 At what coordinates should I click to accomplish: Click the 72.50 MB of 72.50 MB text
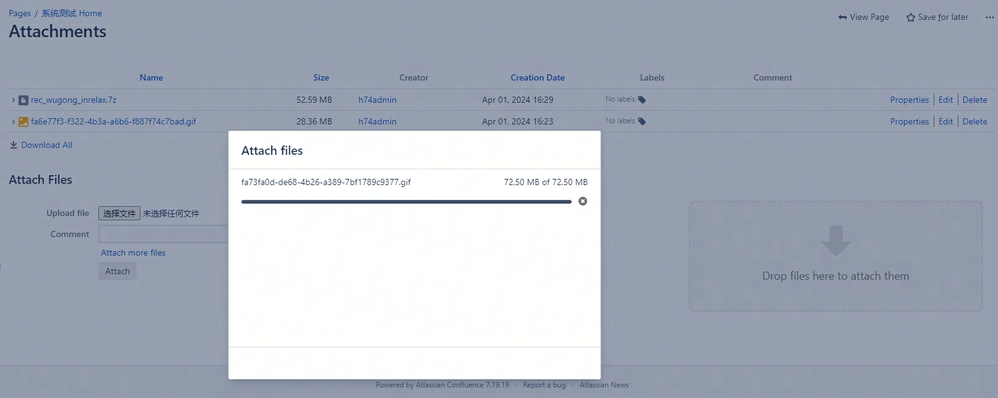click(x=545, y=182)
